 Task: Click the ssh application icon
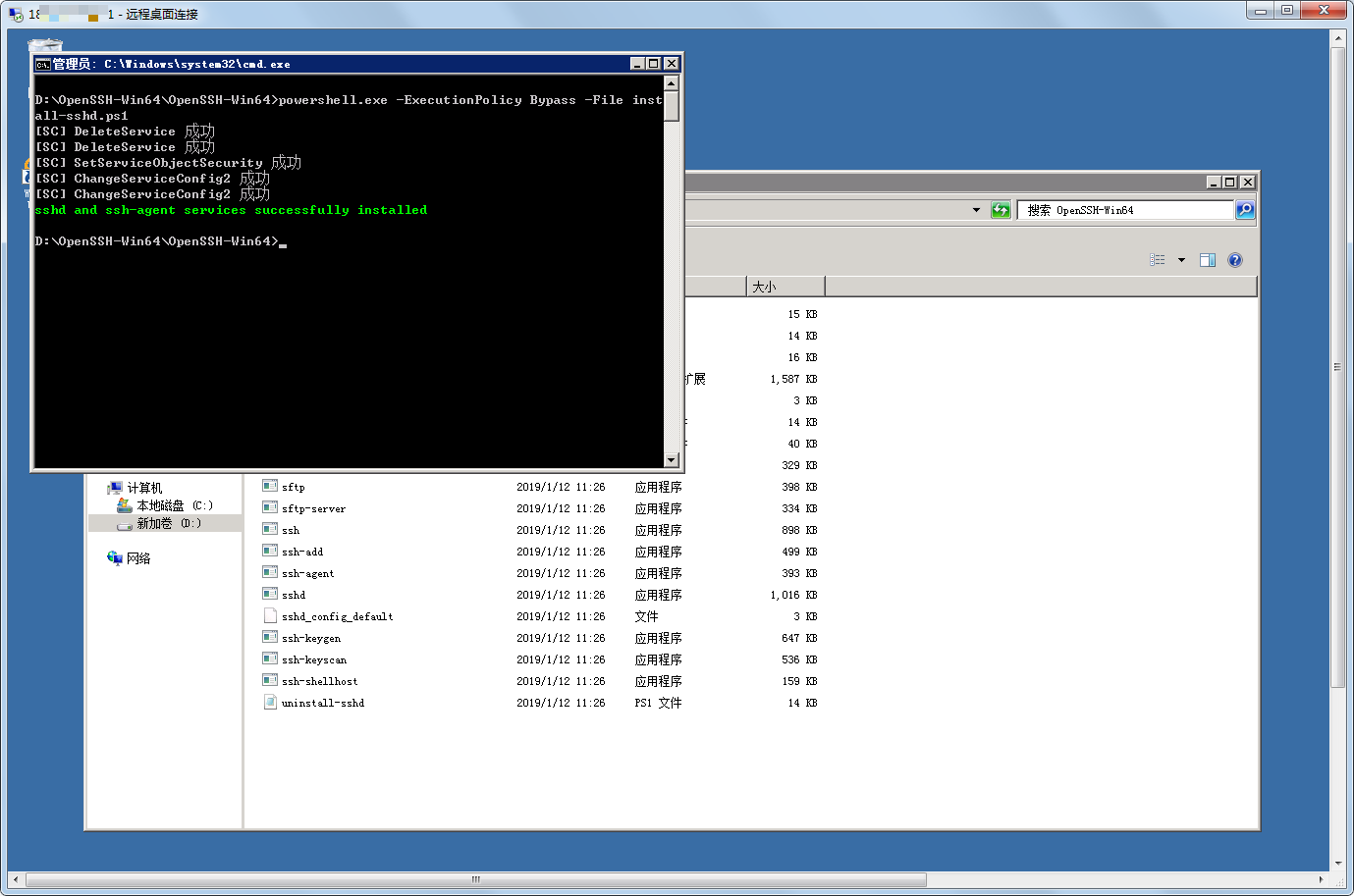coord(270,529)
